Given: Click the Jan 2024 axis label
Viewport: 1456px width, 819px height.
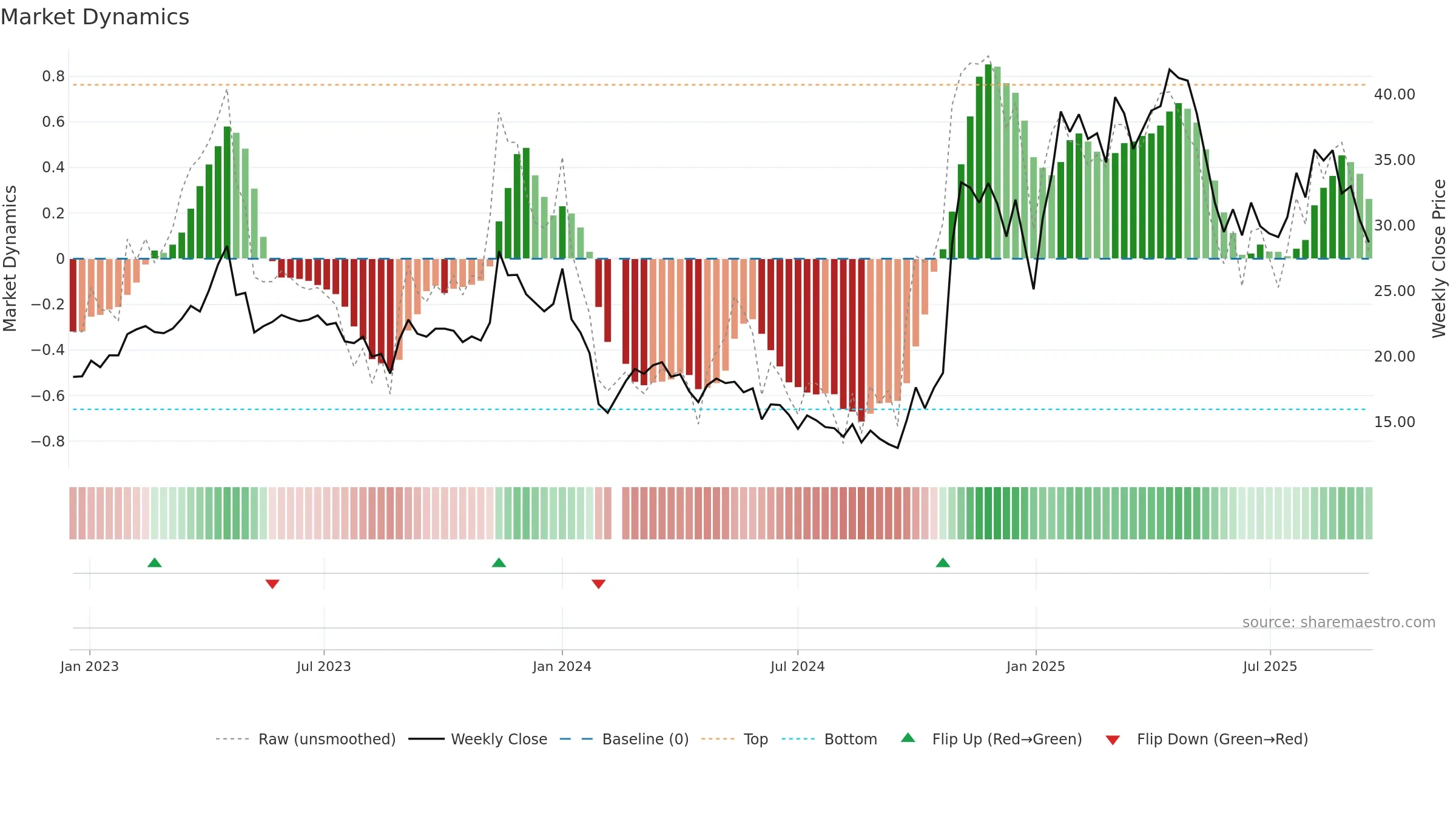Looking at the screenshot, I should pos(562,666).
